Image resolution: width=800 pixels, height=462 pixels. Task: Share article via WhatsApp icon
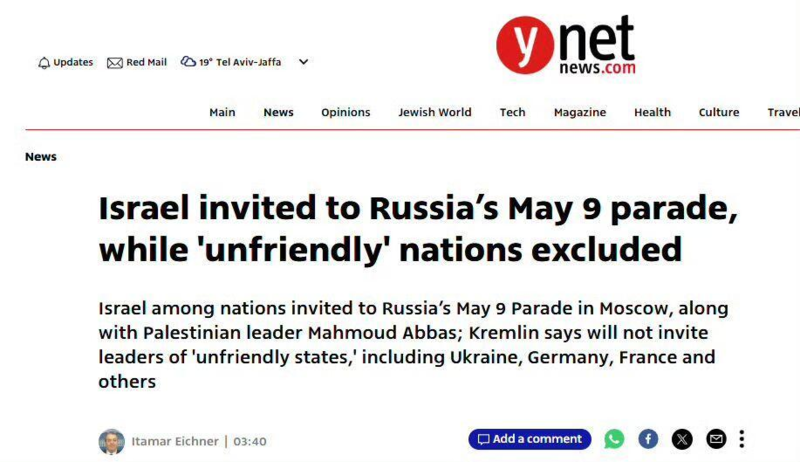[x=614, y=439]
